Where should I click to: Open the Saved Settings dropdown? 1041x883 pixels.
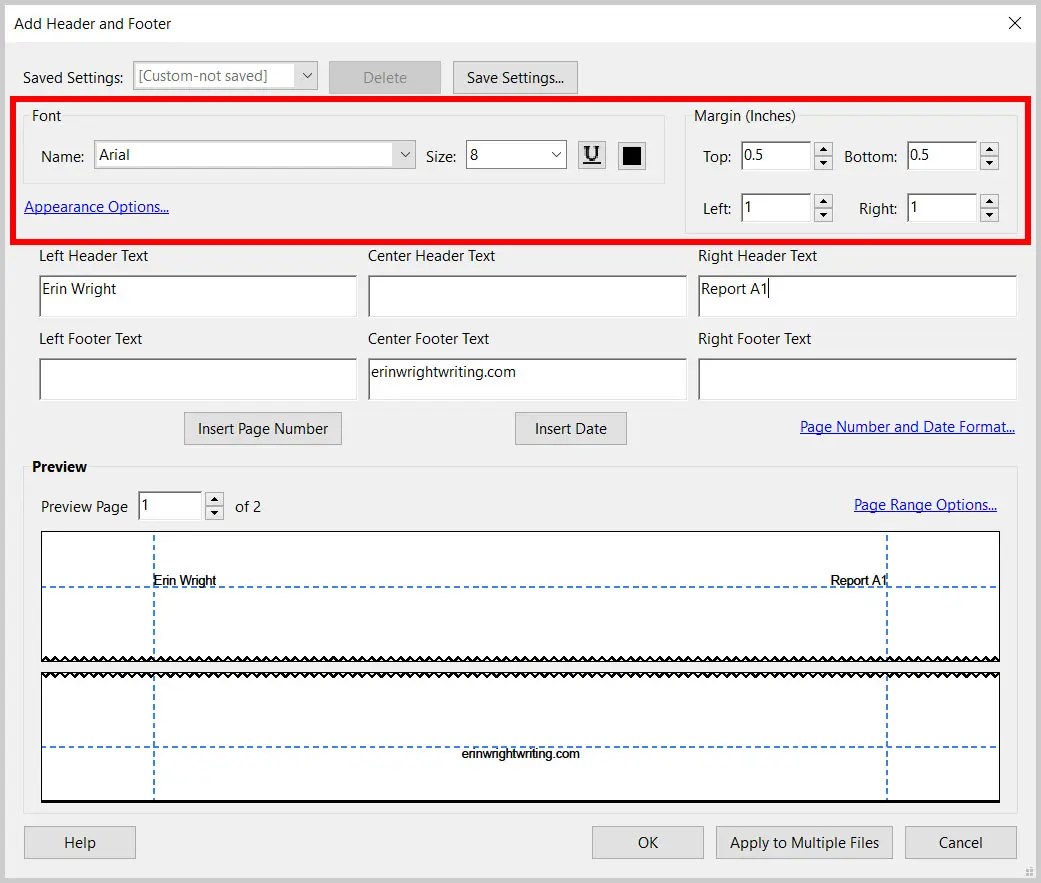click(x=308, y=76)
